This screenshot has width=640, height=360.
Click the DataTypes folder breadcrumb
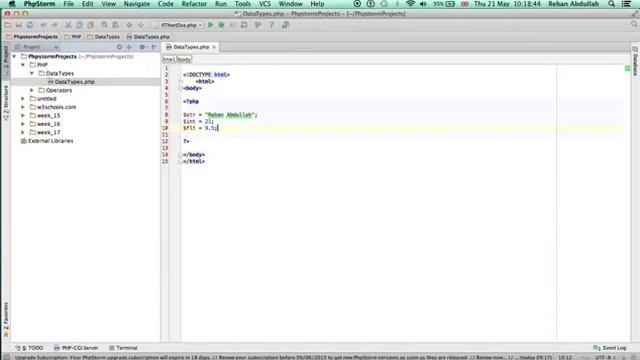point(104,37)
